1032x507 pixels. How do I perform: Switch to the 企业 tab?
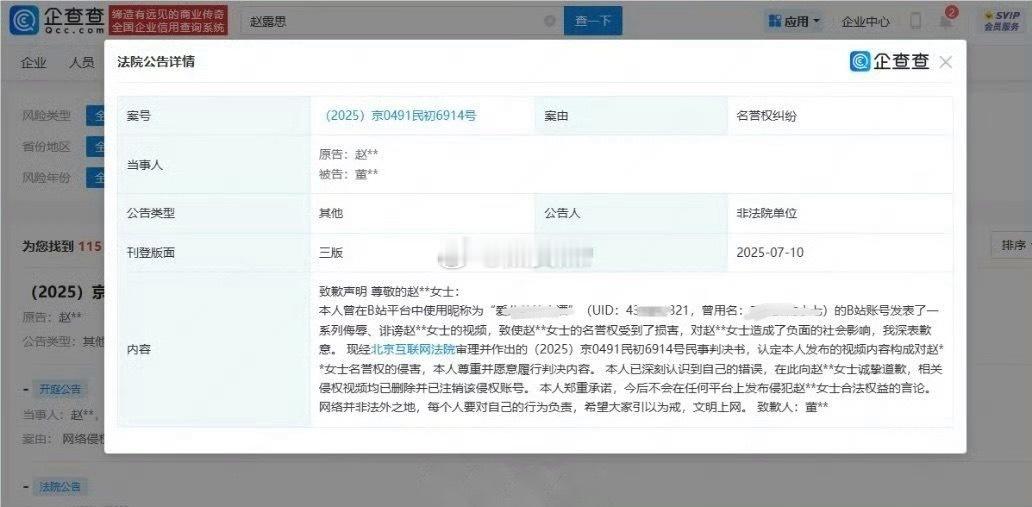point(34,63)
